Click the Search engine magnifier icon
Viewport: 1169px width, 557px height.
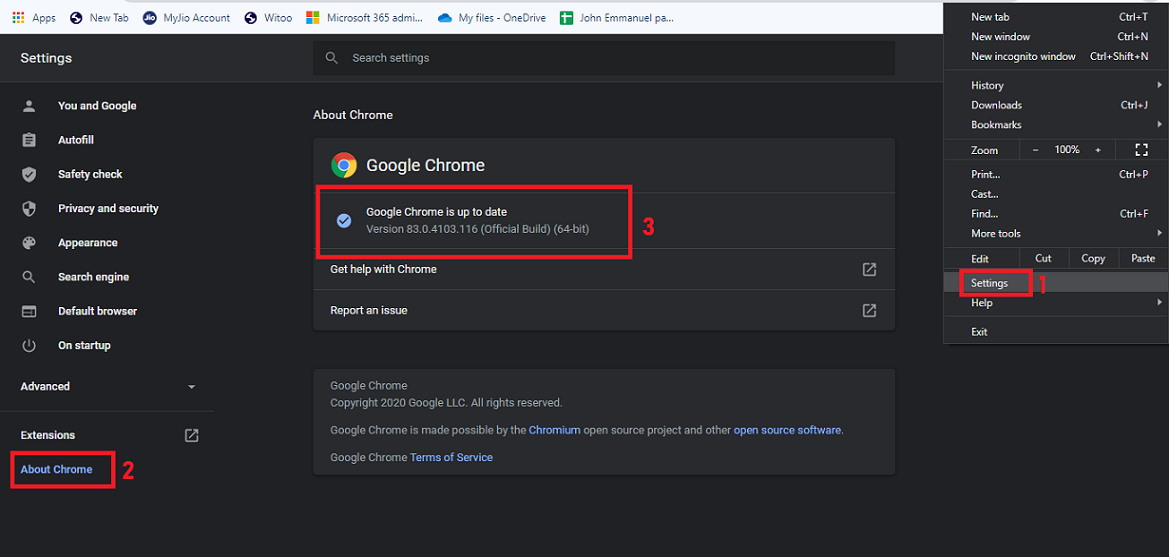(29, 277)
